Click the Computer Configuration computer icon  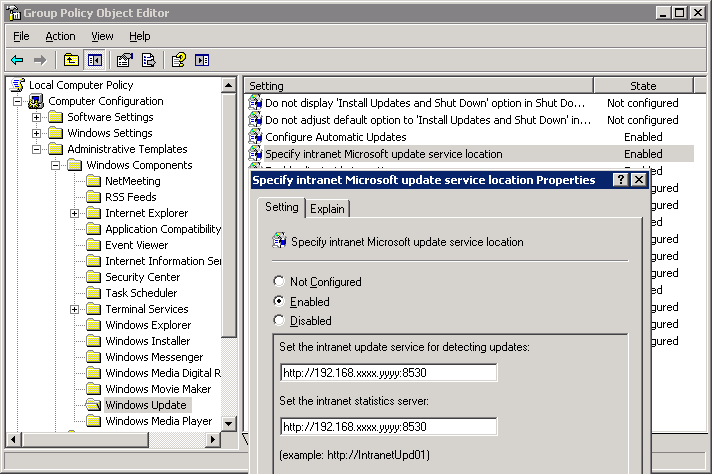click(36, 101)
